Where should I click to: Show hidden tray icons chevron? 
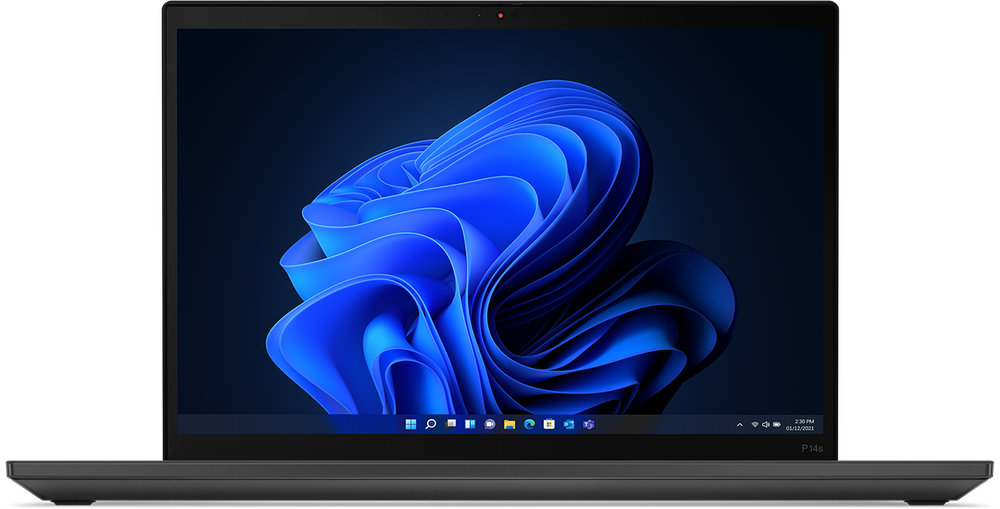pyautogui.click(x=740, y=425)
